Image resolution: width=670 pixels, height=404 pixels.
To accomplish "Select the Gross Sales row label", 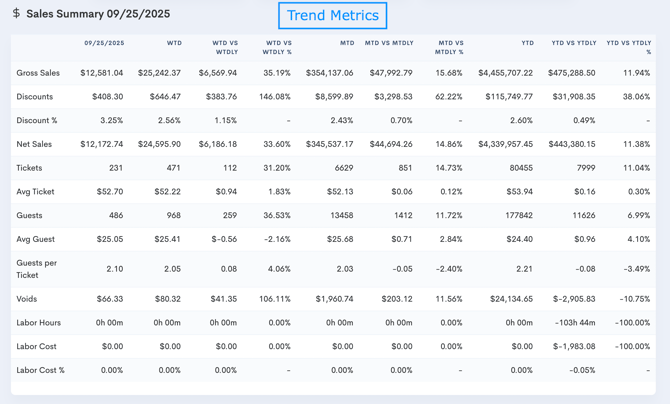I will pyautogui.click(x=38, y=73).
